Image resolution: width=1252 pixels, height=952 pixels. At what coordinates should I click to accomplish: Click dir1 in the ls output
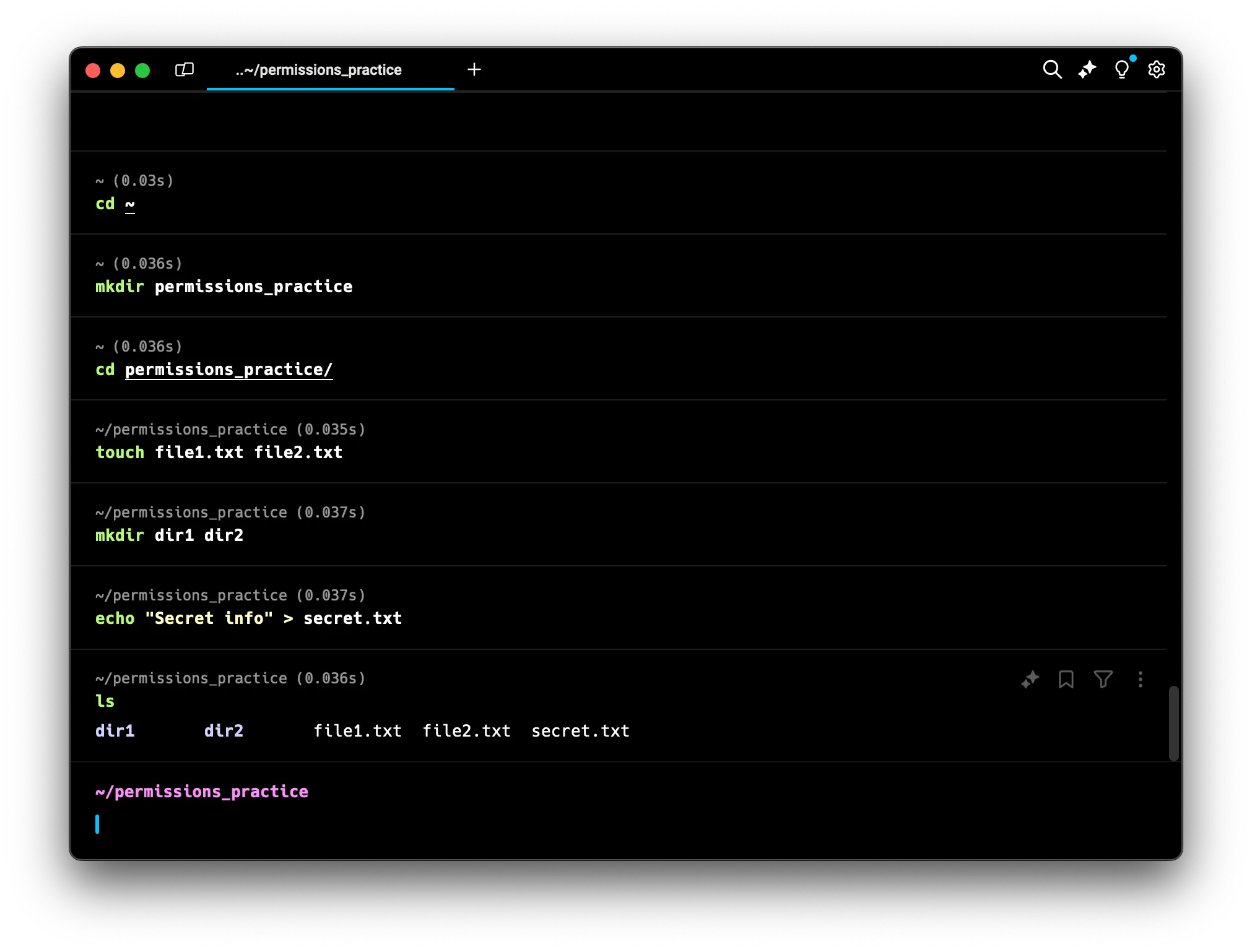click(x=115, y=731)
